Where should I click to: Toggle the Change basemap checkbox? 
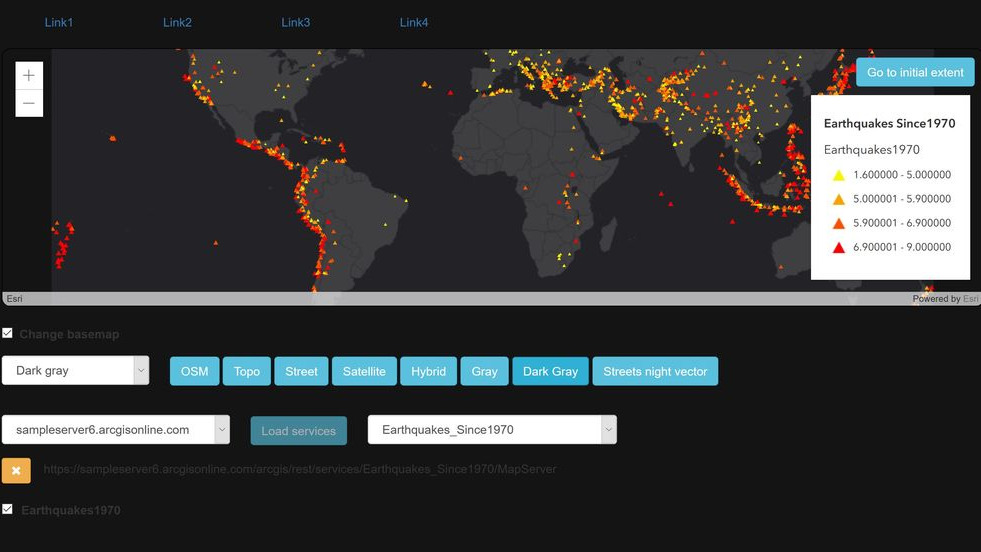click(8, 333)
